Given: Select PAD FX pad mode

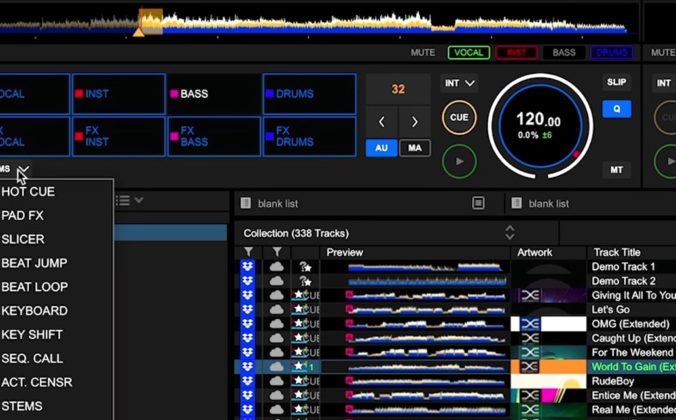Looking at the screenshot, I should pos(22,216).
